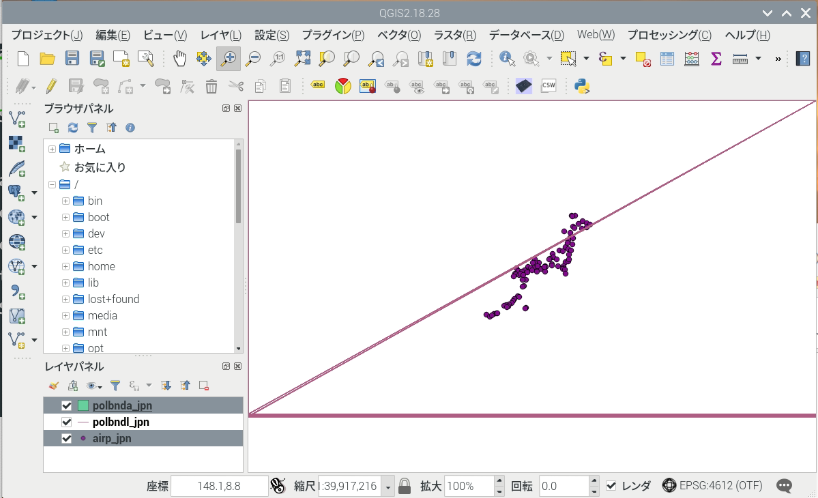
Task: Click the purple airp_jpn symbol
Action: click(x=83, y=439)
